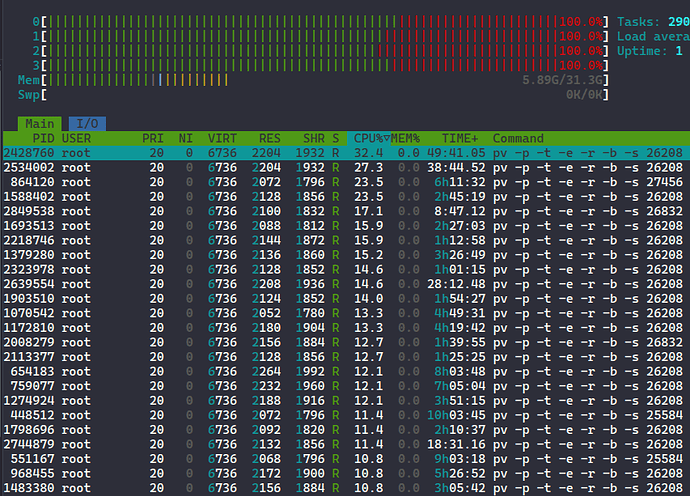
Task: Select highlighted process row PID 2428760
Action: coord(346,153)
